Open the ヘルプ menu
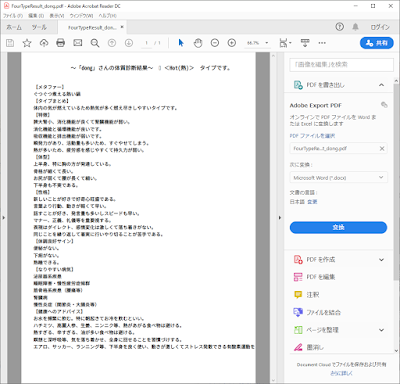 pos(107,16)
